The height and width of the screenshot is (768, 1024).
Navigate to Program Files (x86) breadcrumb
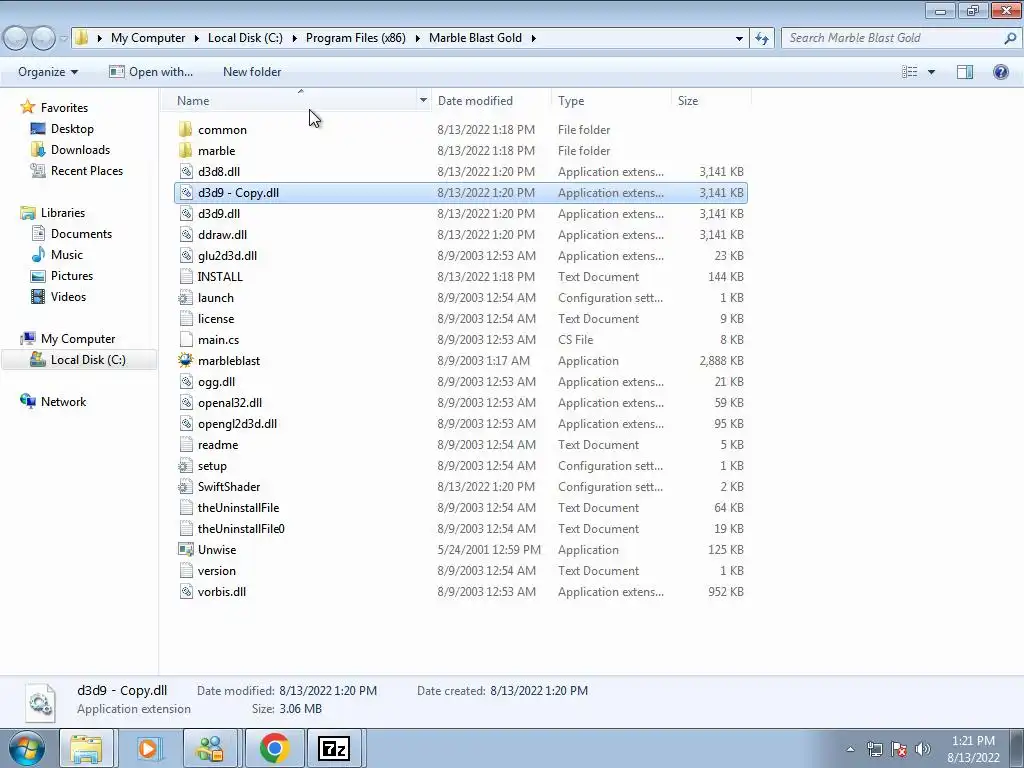point(355,38)
